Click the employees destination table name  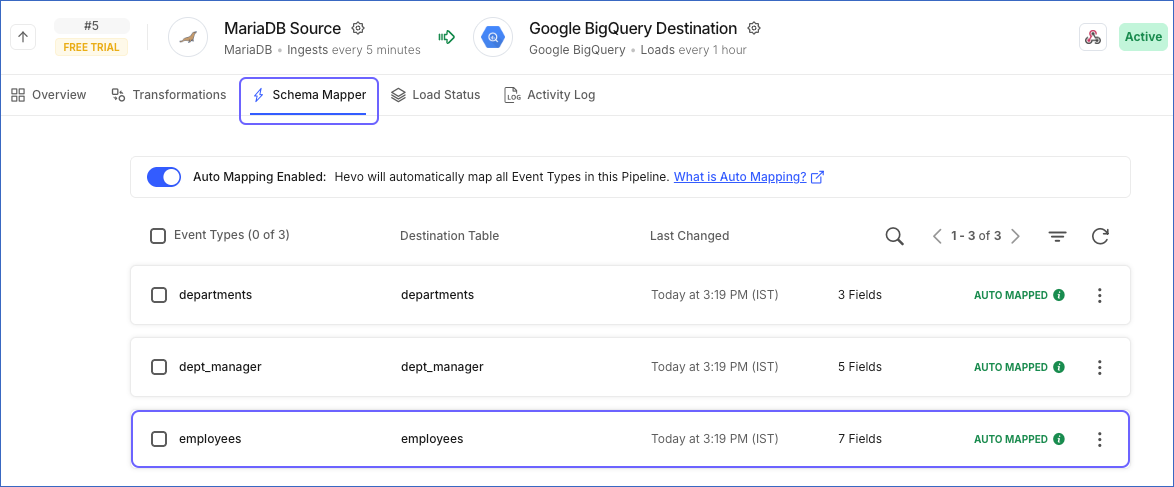point(433,439)
